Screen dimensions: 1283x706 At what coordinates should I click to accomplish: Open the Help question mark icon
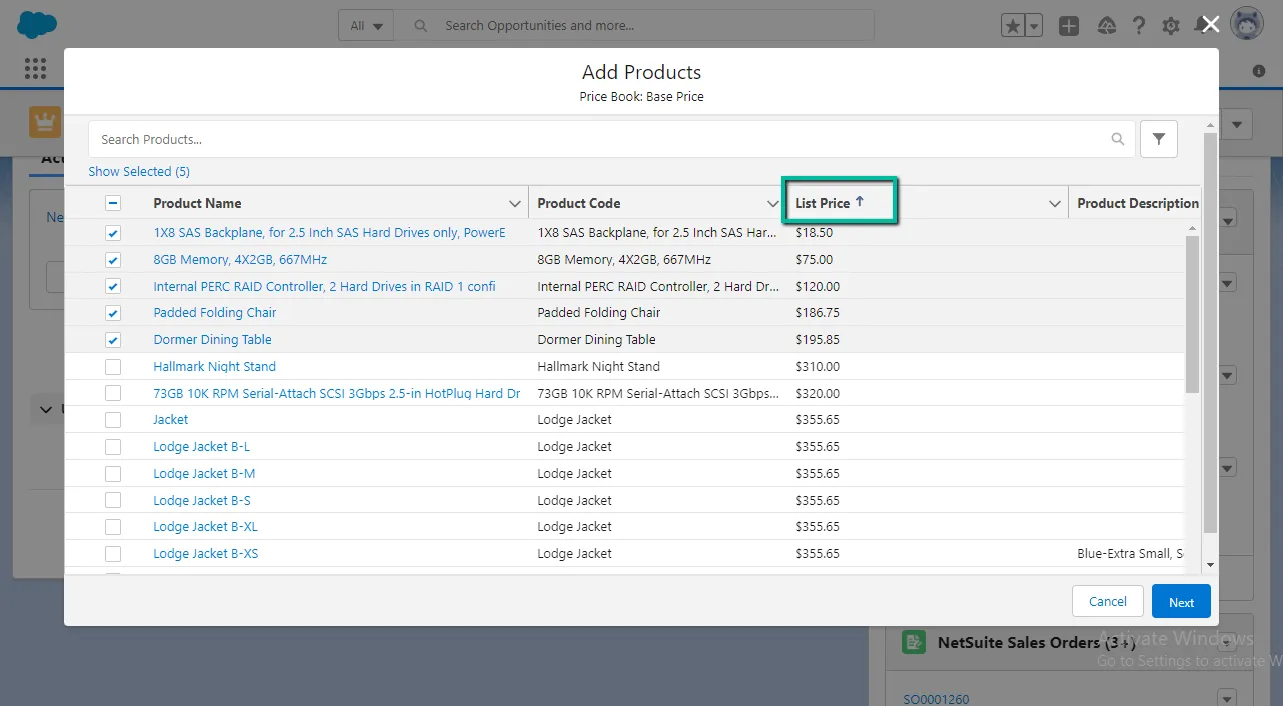coord(1139,26)
